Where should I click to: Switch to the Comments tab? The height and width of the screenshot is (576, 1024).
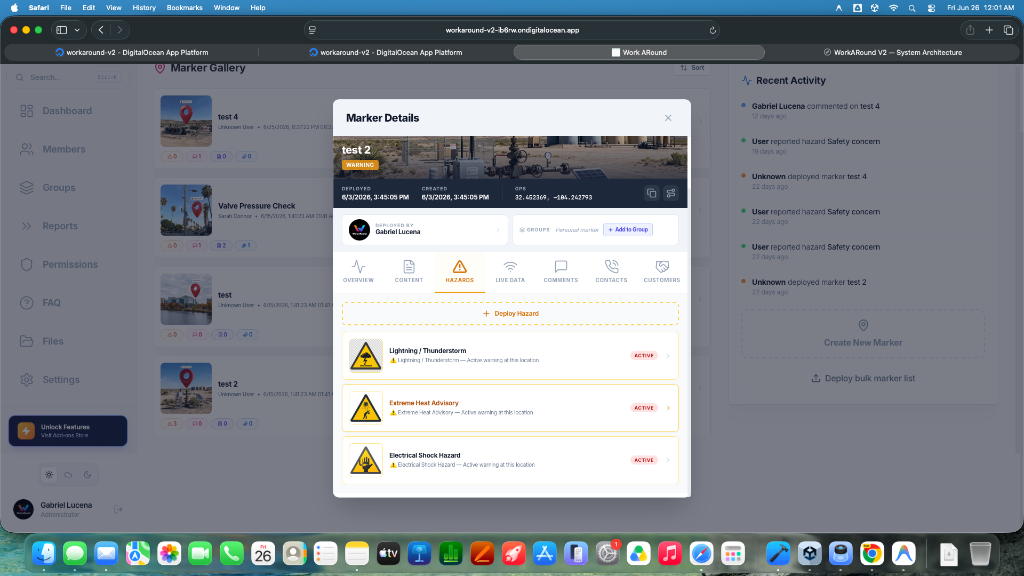click(x=560, y=271)
